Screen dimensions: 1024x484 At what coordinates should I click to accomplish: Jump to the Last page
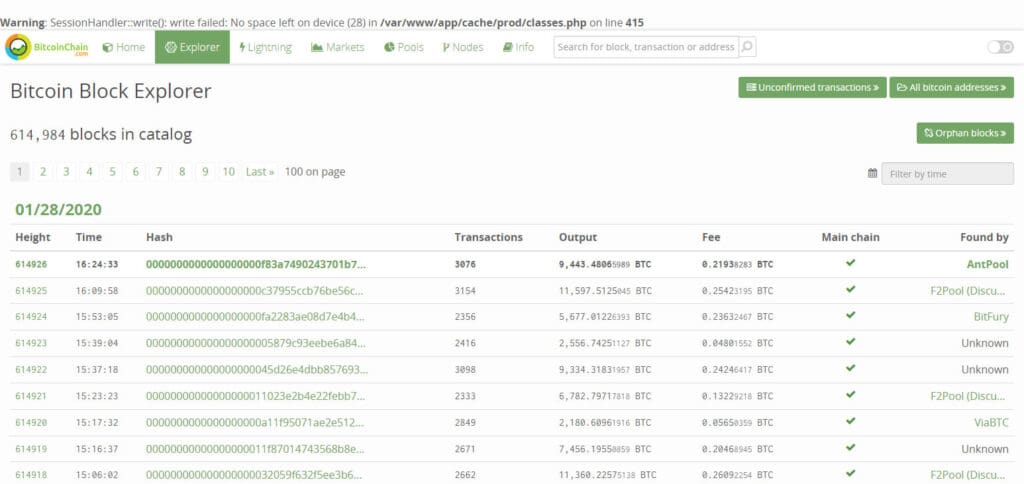[260, 172]
